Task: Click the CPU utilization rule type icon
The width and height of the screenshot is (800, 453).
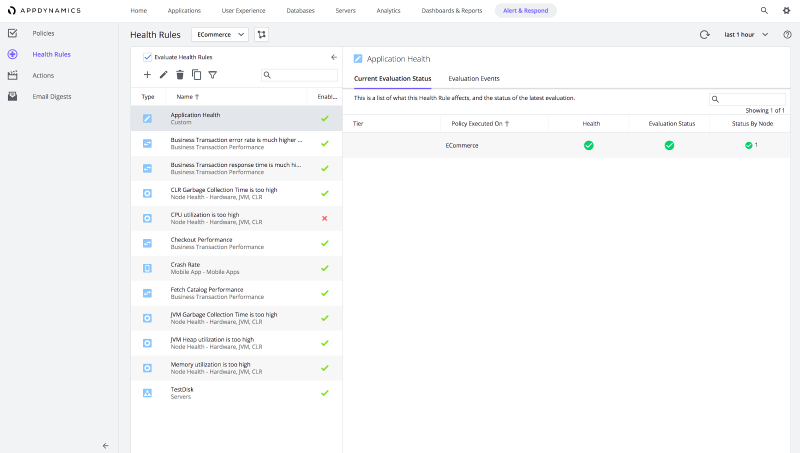Action: [147, 218]
